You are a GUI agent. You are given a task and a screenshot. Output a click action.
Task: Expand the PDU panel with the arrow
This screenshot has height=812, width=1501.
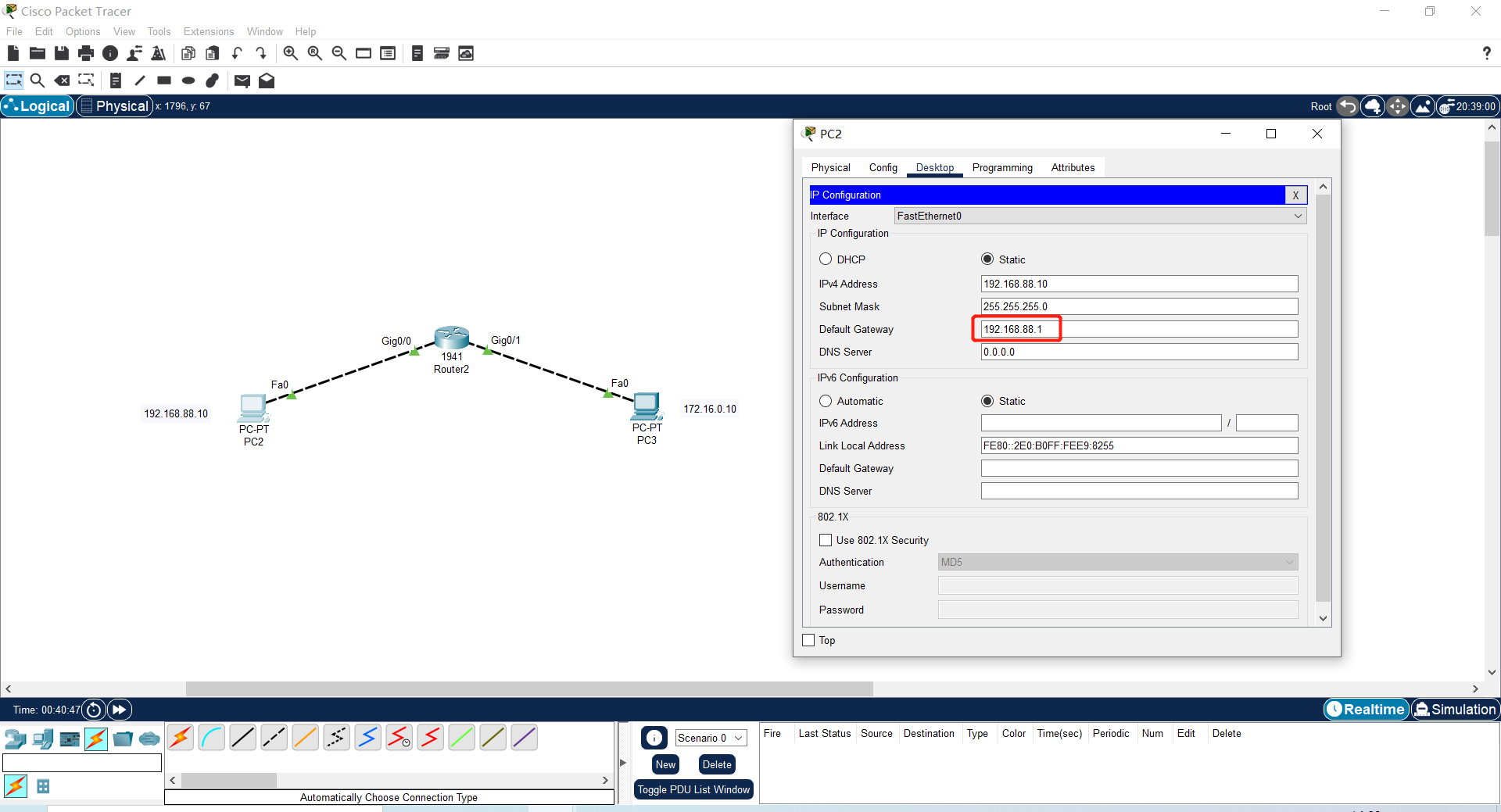[x=623, y=763]
